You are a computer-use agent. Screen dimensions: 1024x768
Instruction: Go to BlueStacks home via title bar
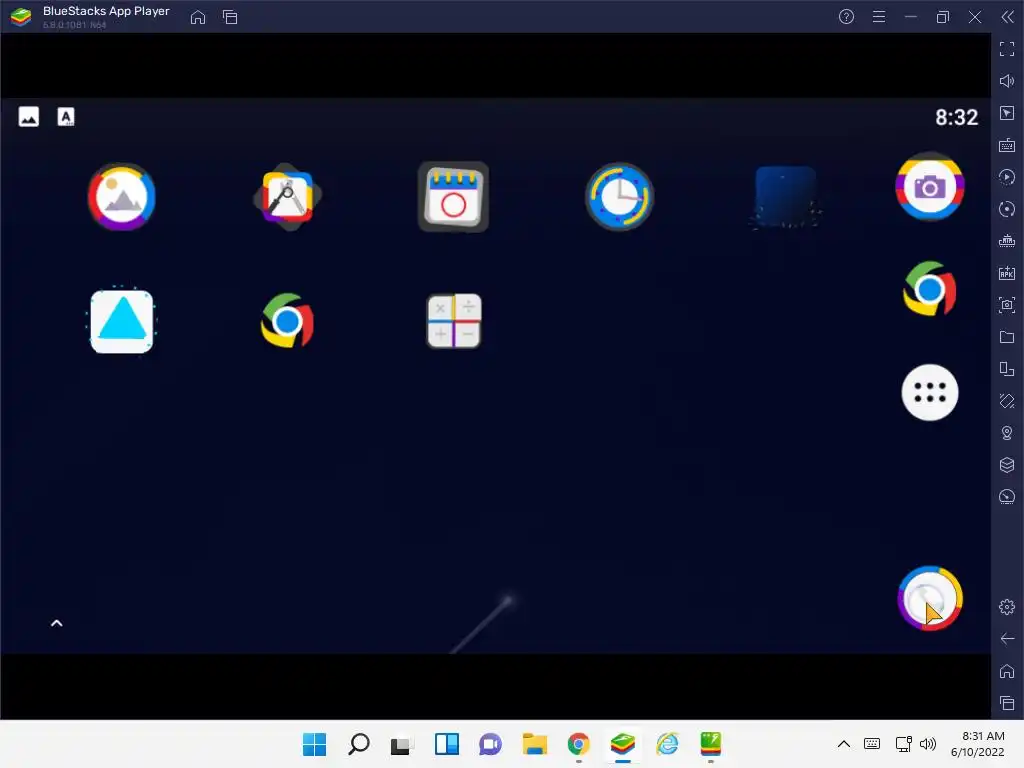click(x=198, y=17)
